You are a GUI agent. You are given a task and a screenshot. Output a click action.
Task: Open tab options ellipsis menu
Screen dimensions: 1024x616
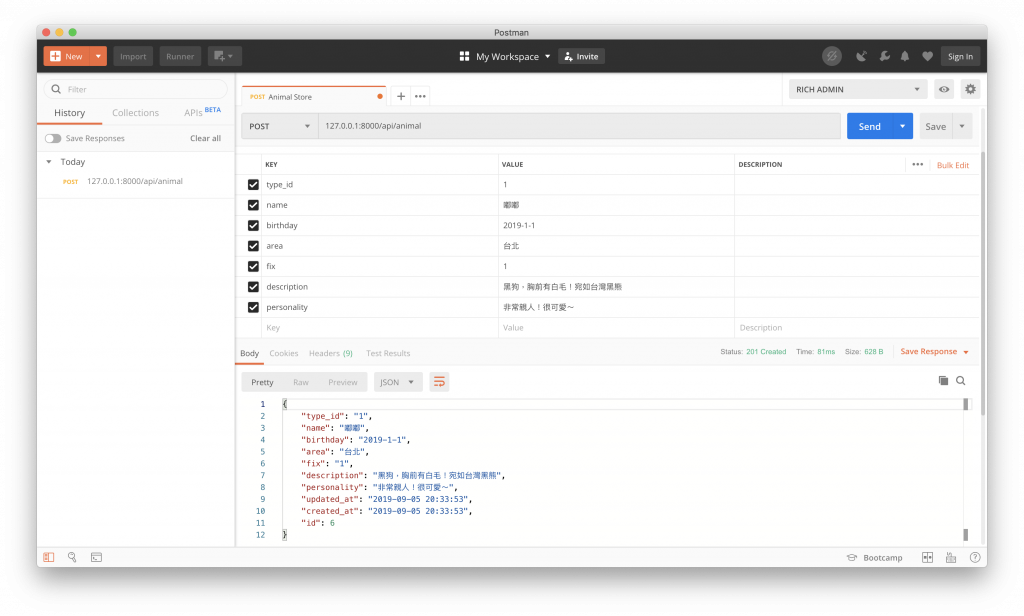[x=420, y=96]
